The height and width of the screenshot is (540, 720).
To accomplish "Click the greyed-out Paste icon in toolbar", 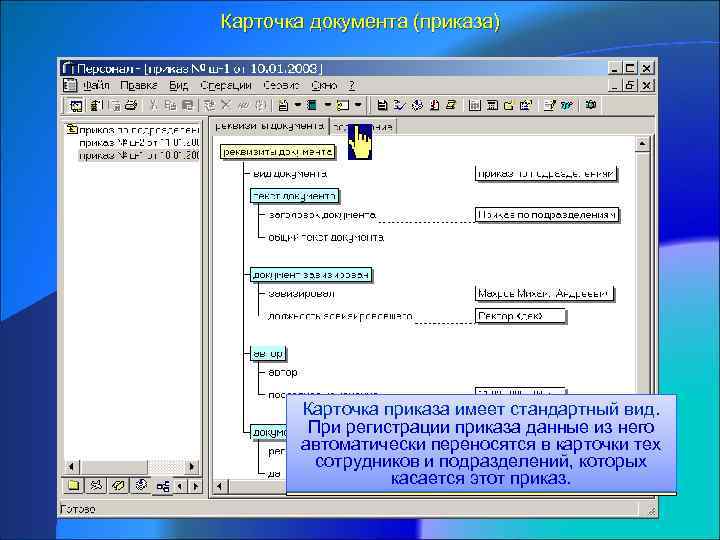I will [187, 106].
